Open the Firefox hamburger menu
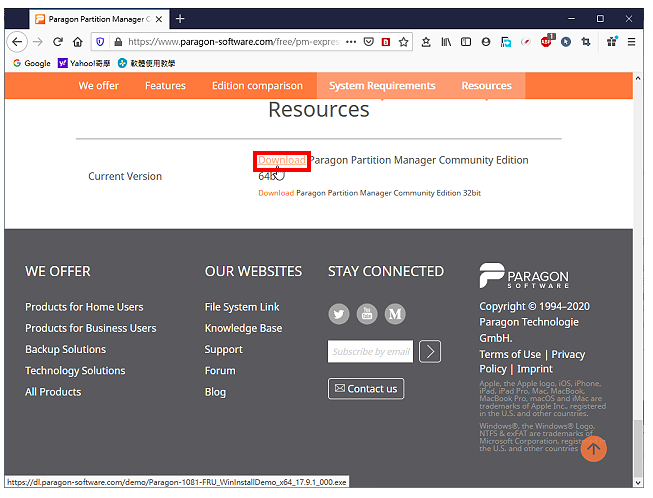 [631, 42]
